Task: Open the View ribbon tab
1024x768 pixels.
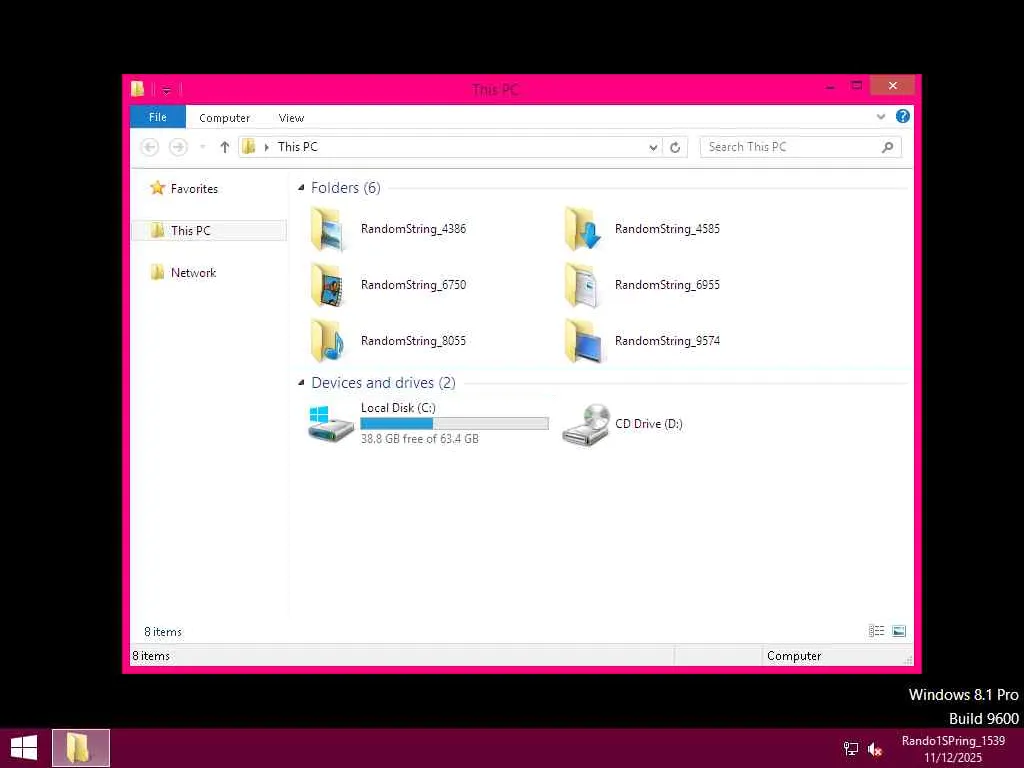Action: (x=291, y=118)
